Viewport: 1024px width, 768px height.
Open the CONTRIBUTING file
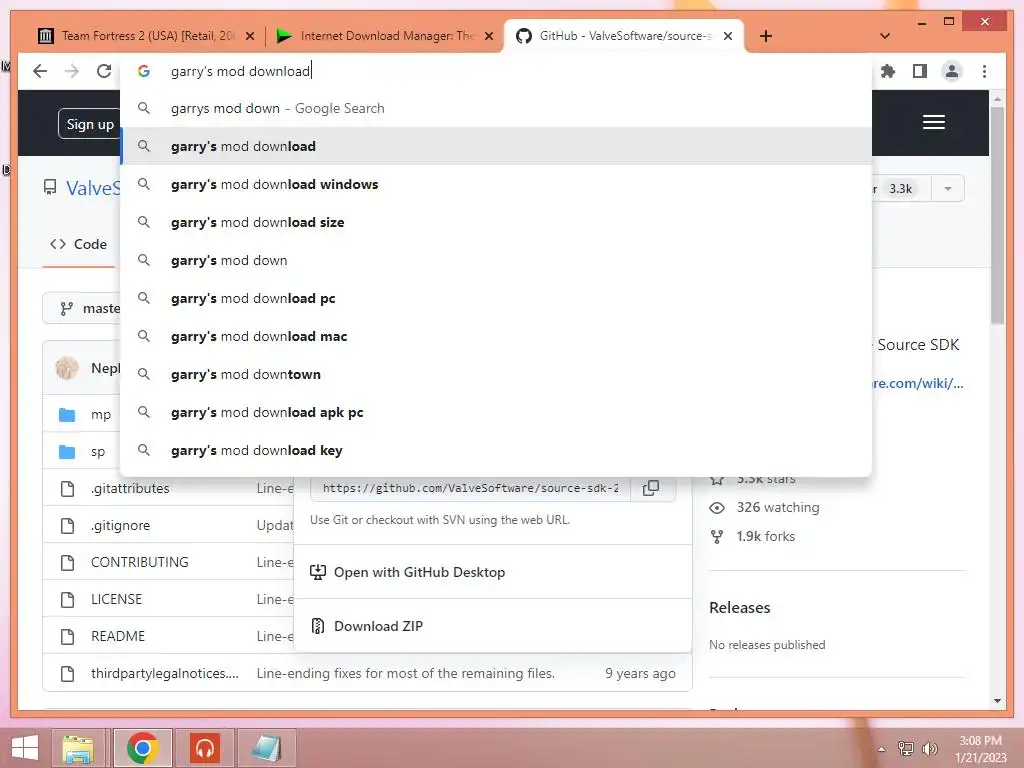[x=139, y=562]
